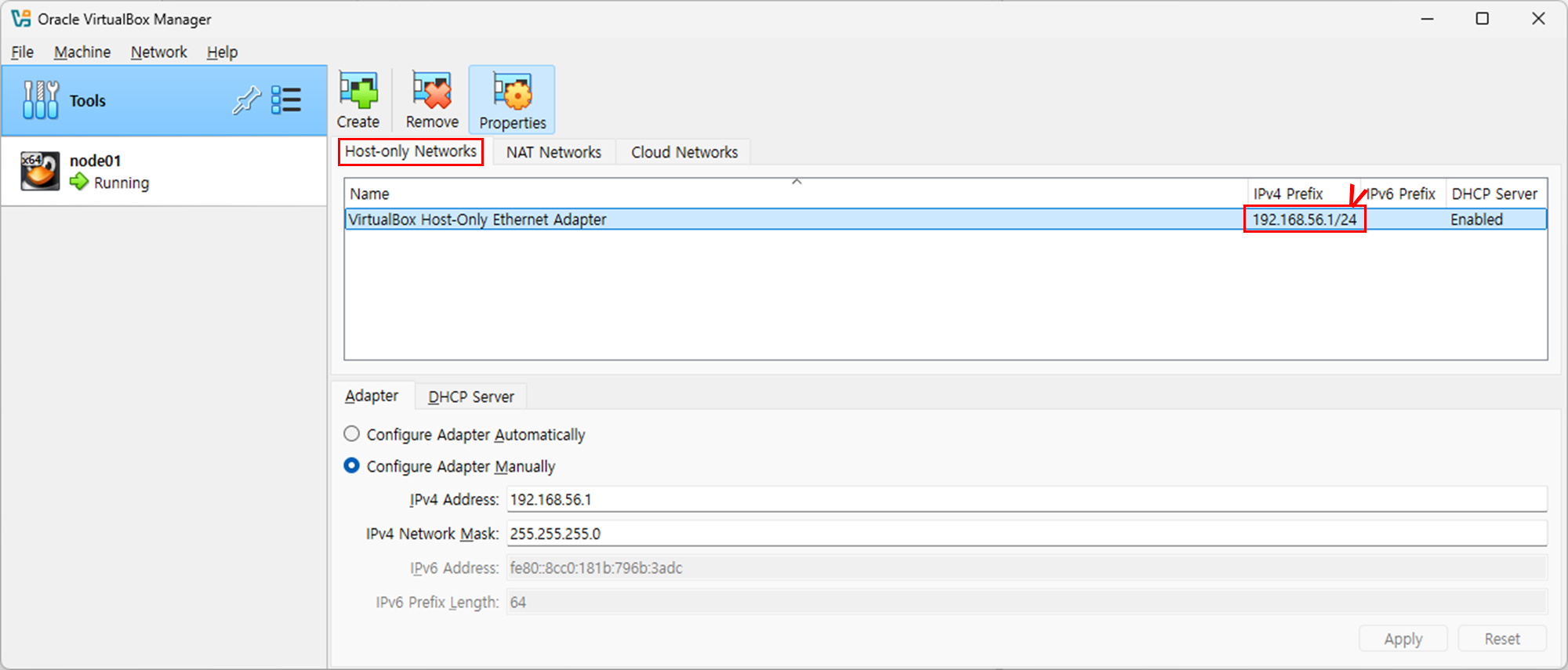The width and height of the screenshot is (1568, 670).
Task: Switch to the Cloud Networks tab
Action: (x=684, y=152)
